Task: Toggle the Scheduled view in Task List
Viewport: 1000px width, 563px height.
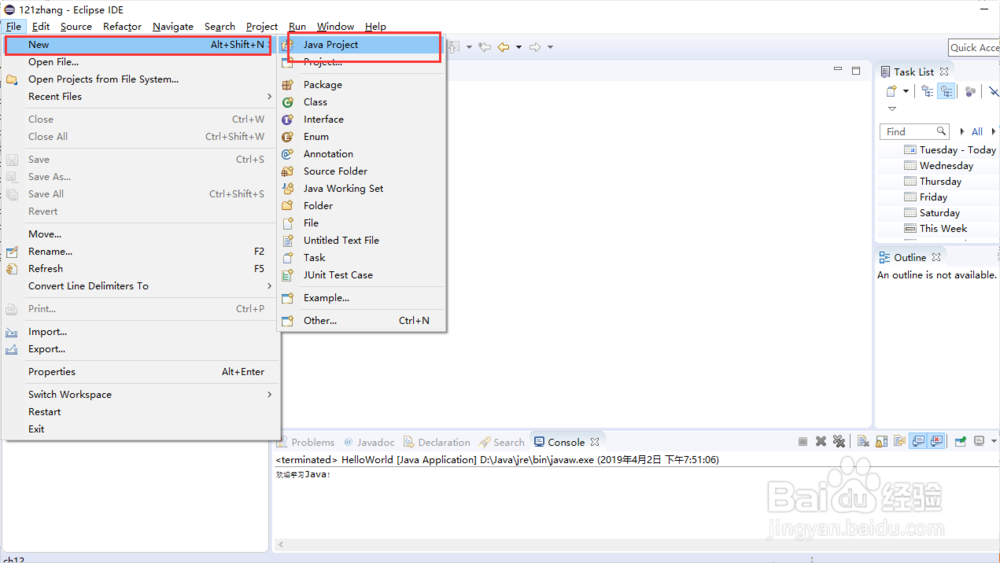Action: click(x=946, y=92)
